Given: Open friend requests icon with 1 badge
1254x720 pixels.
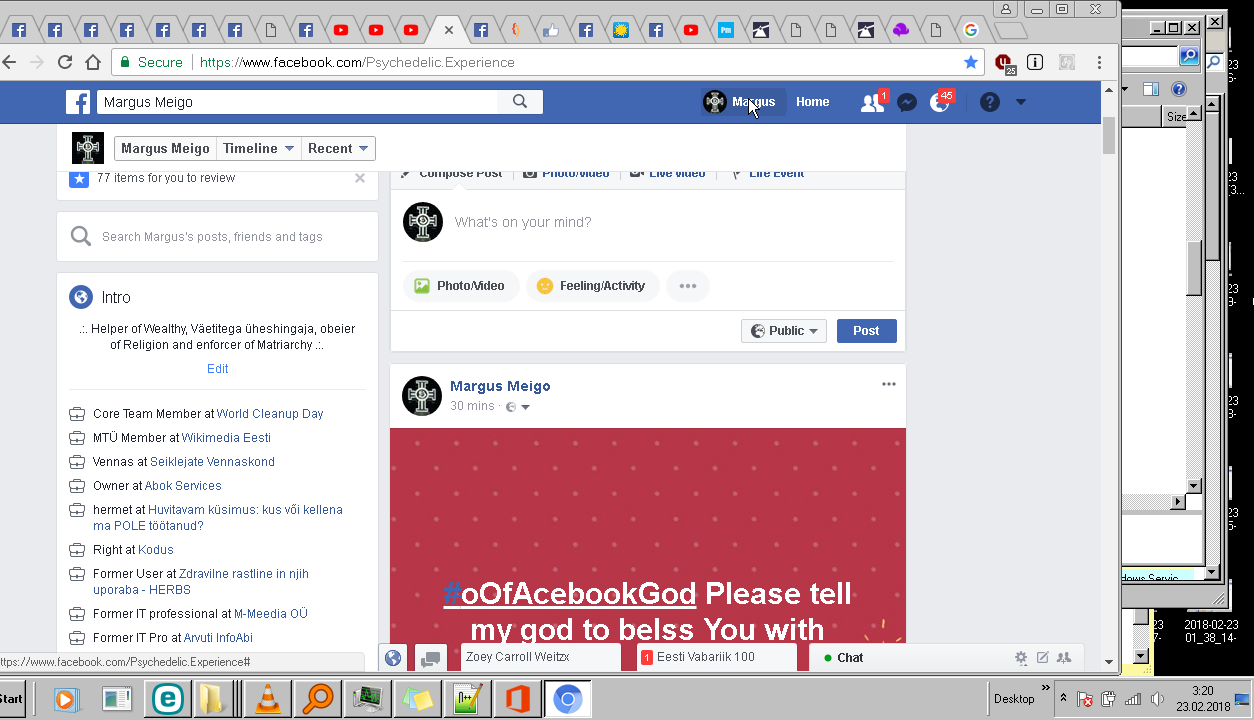Looking at the screenshot, I should 873,102.
